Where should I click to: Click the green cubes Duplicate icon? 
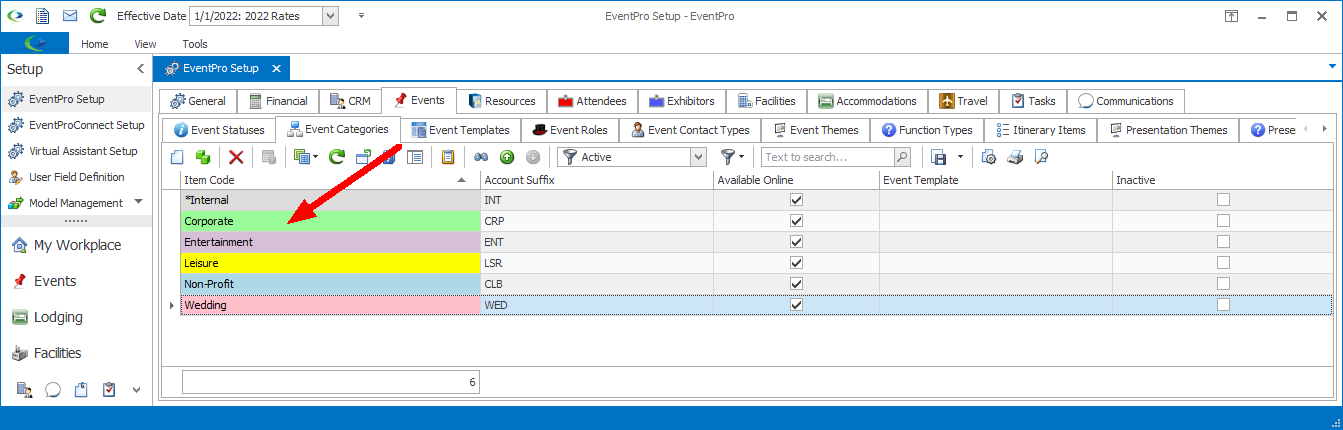(x=203, y=157)
